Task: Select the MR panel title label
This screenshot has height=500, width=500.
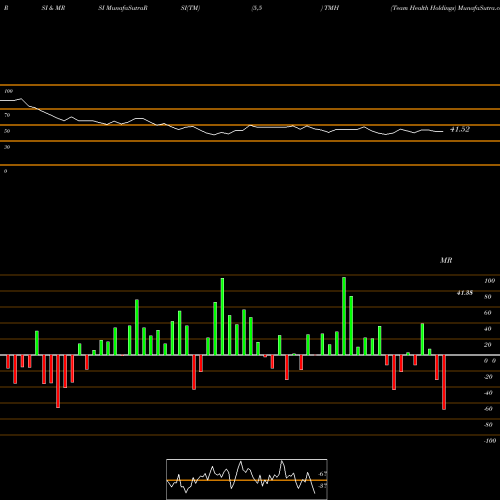Action: tap(446, 260)
